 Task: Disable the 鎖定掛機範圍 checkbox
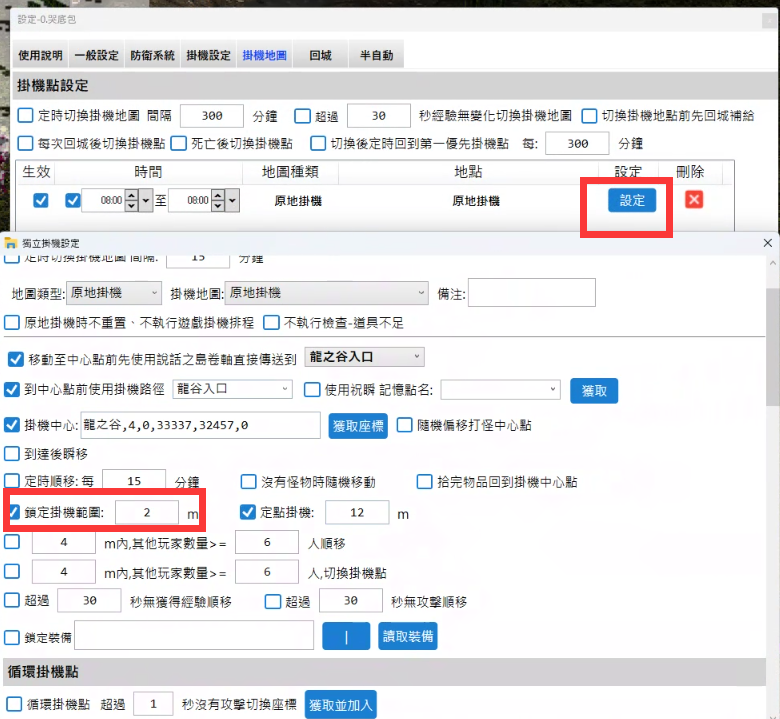[x=13, y=513]
